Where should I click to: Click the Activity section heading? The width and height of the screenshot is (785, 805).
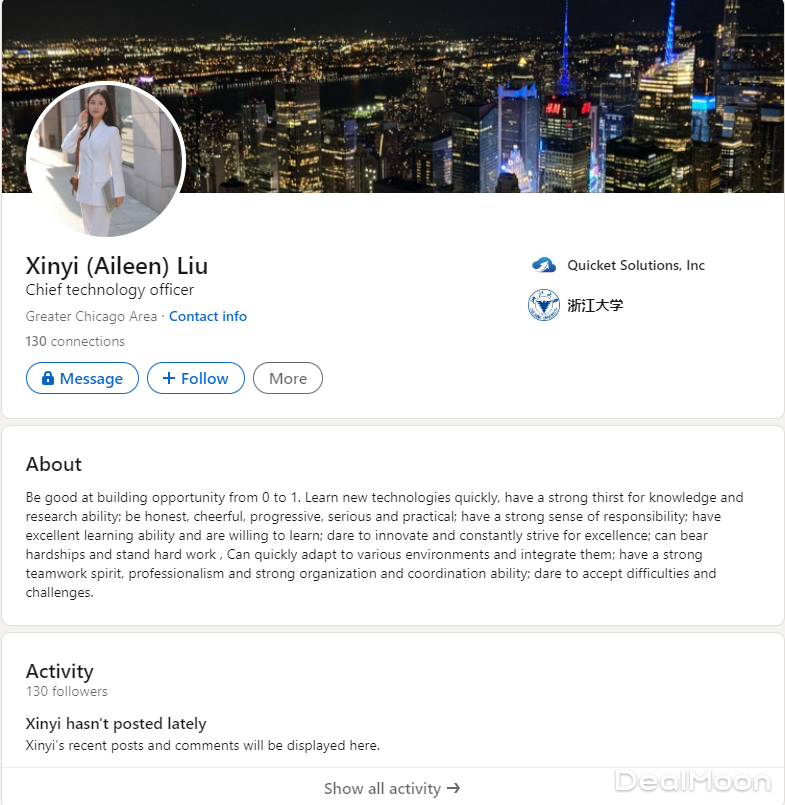click(x=60, y=671)
